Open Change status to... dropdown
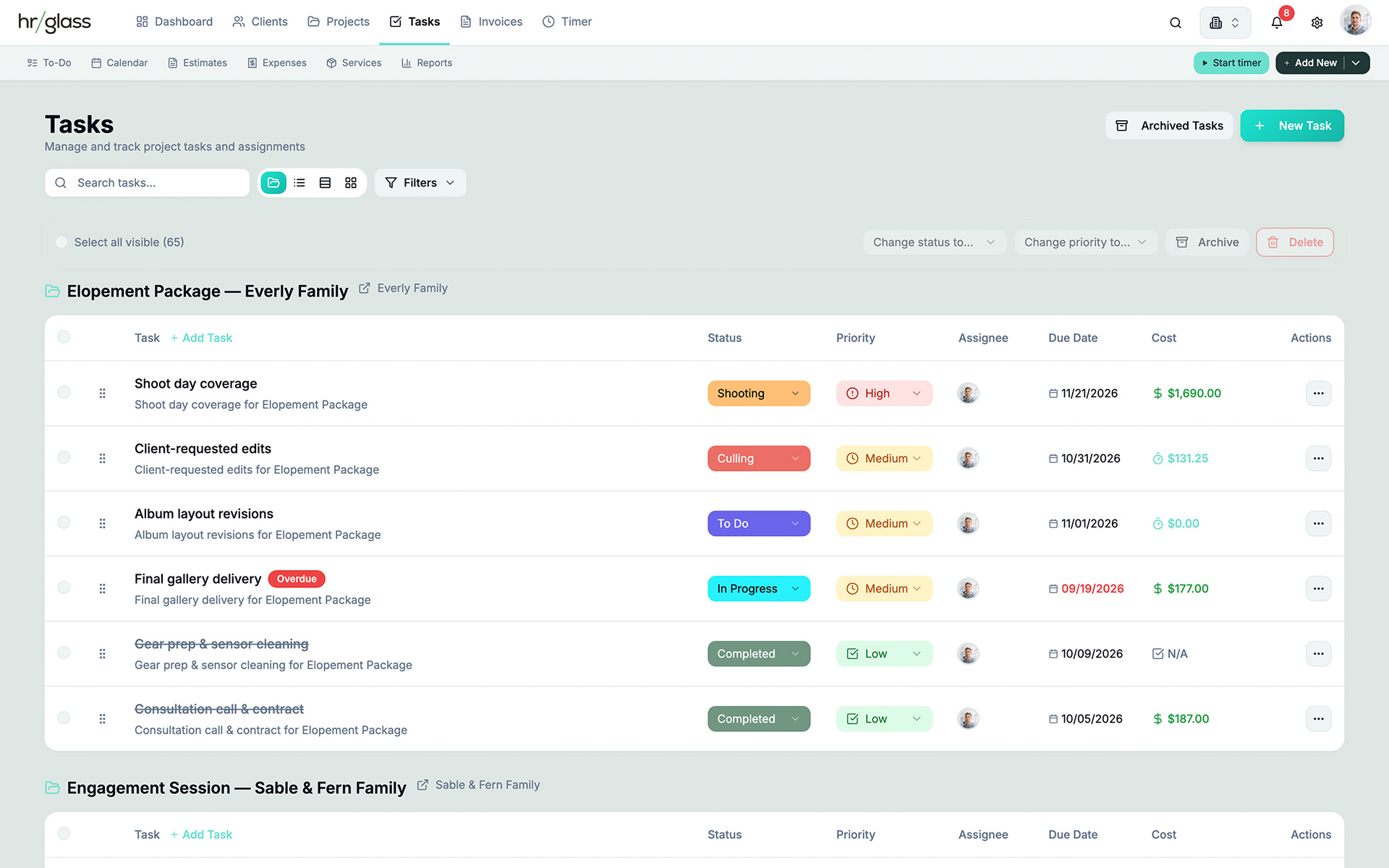 coord(935,242)
